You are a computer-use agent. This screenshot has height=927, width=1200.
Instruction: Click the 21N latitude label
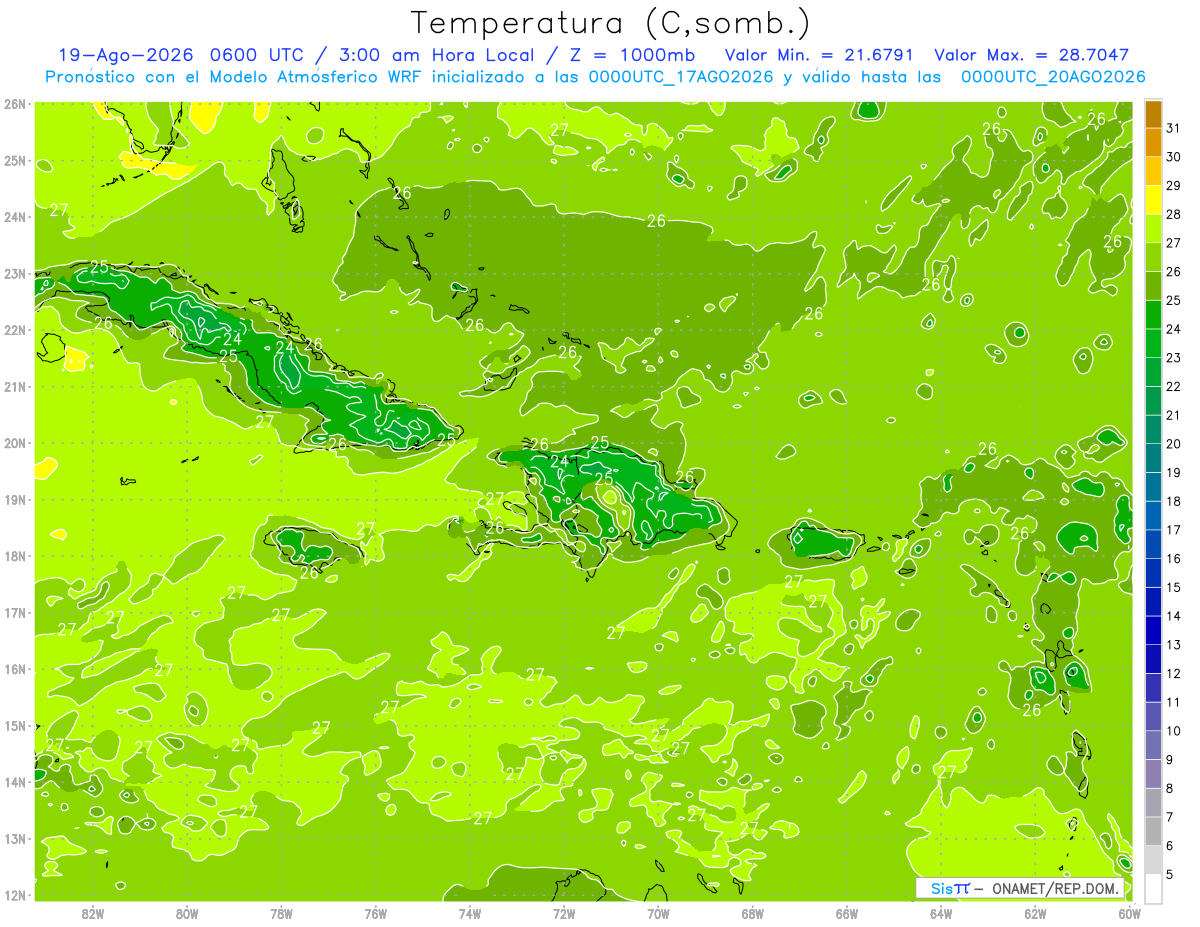pyautogui.click(x=15, y=387)
